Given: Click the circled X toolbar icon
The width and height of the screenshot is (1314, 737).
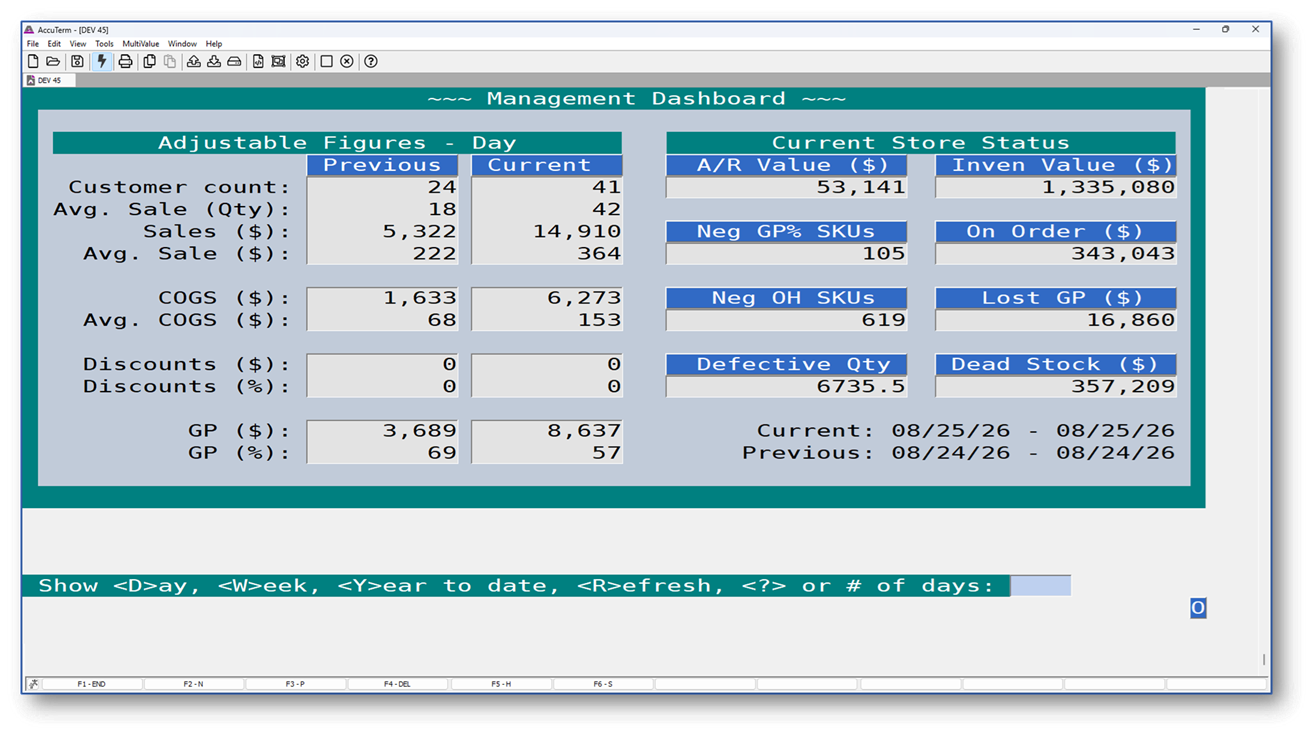Looking at the screenshot, I should pos(347,62).
